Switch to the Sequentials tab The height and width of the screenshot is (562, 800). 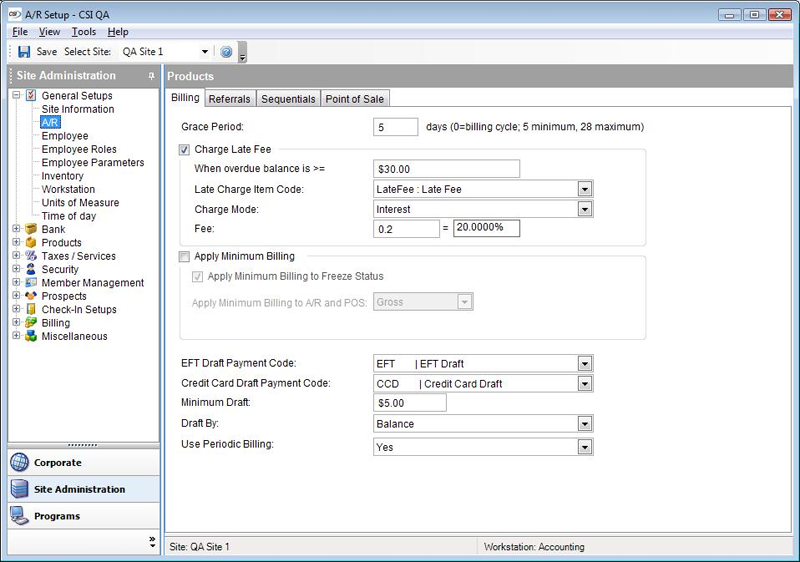pos(288,99)
